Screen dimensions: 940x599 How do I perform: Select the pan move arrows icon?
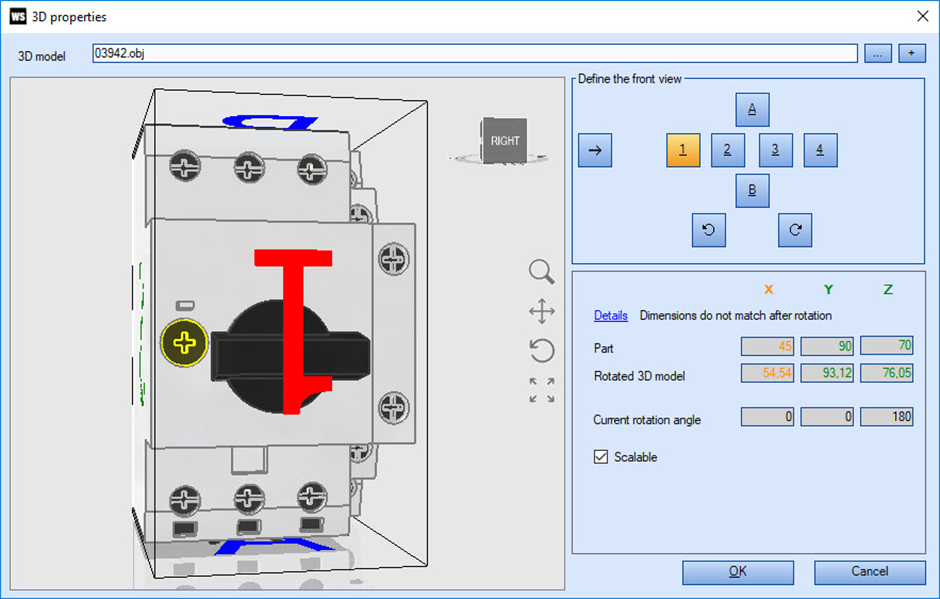(542, 311)
